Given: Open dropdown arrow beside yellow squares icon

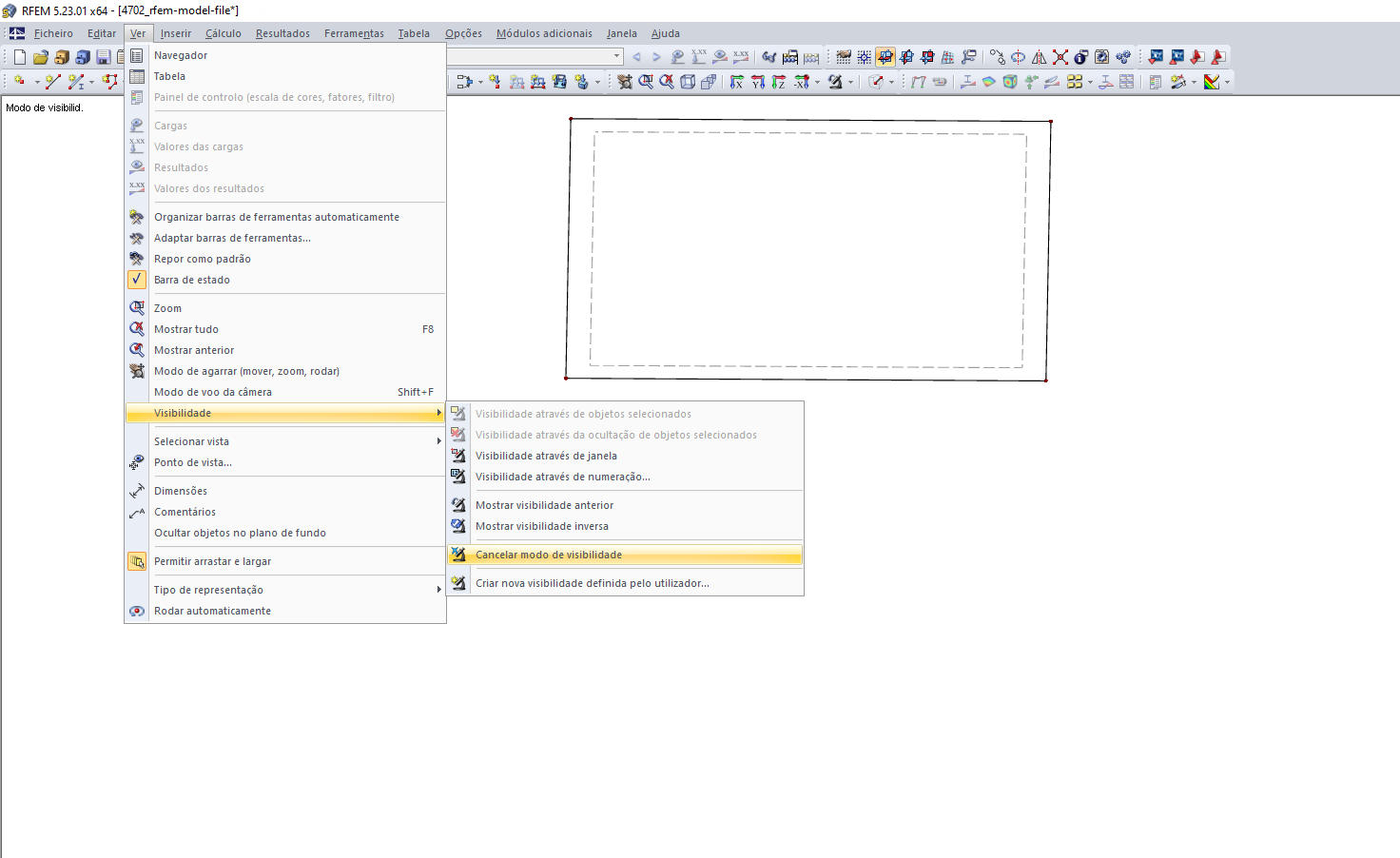Looking at the screenshot, I should pyautogui.click(x=1090, y=83).
